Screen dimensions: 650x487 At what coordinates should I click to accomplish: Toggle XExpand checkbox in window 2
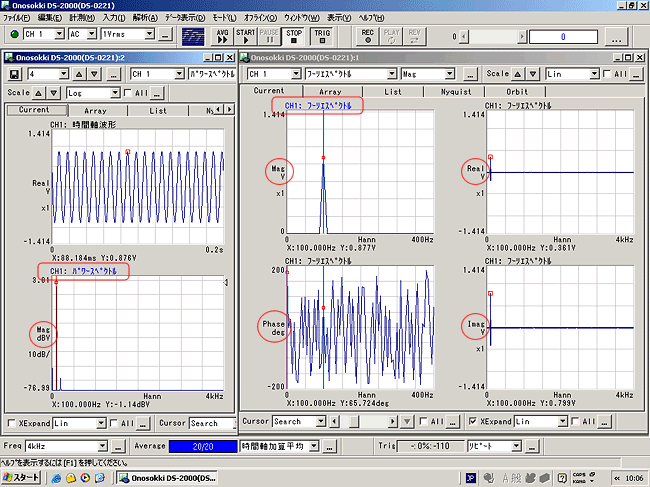(x=12, y=423)
